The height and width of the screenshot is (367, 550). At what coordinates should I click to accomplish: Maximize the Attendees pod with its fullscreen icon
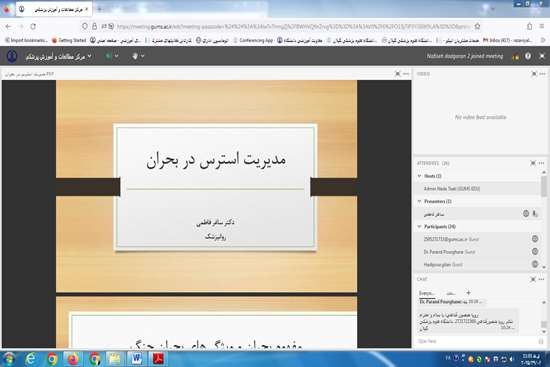point(533,163)
